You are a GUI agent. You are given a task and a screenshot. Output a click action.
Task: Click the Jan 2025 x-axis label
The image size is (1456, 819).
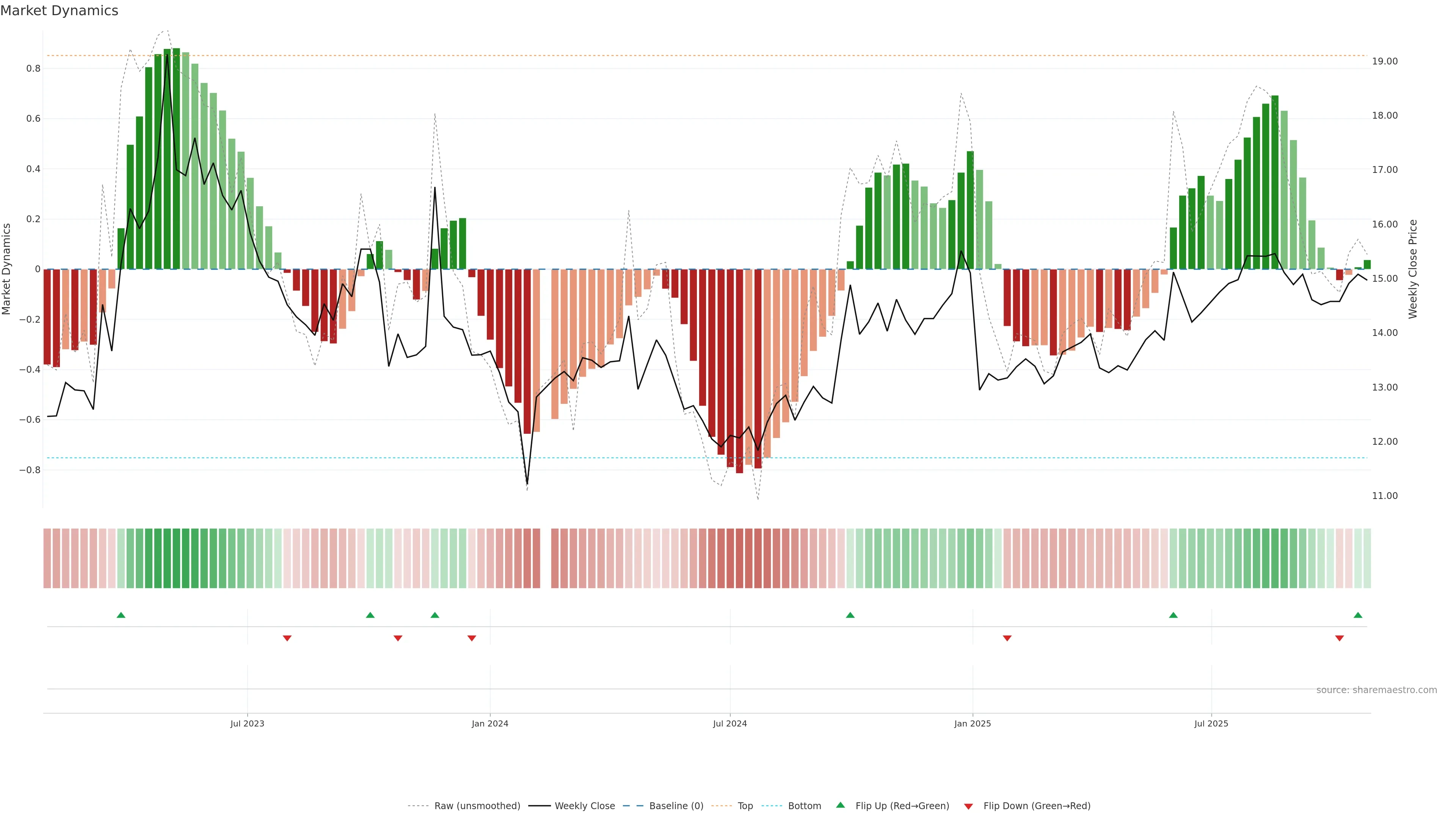[x=972, y=723]
